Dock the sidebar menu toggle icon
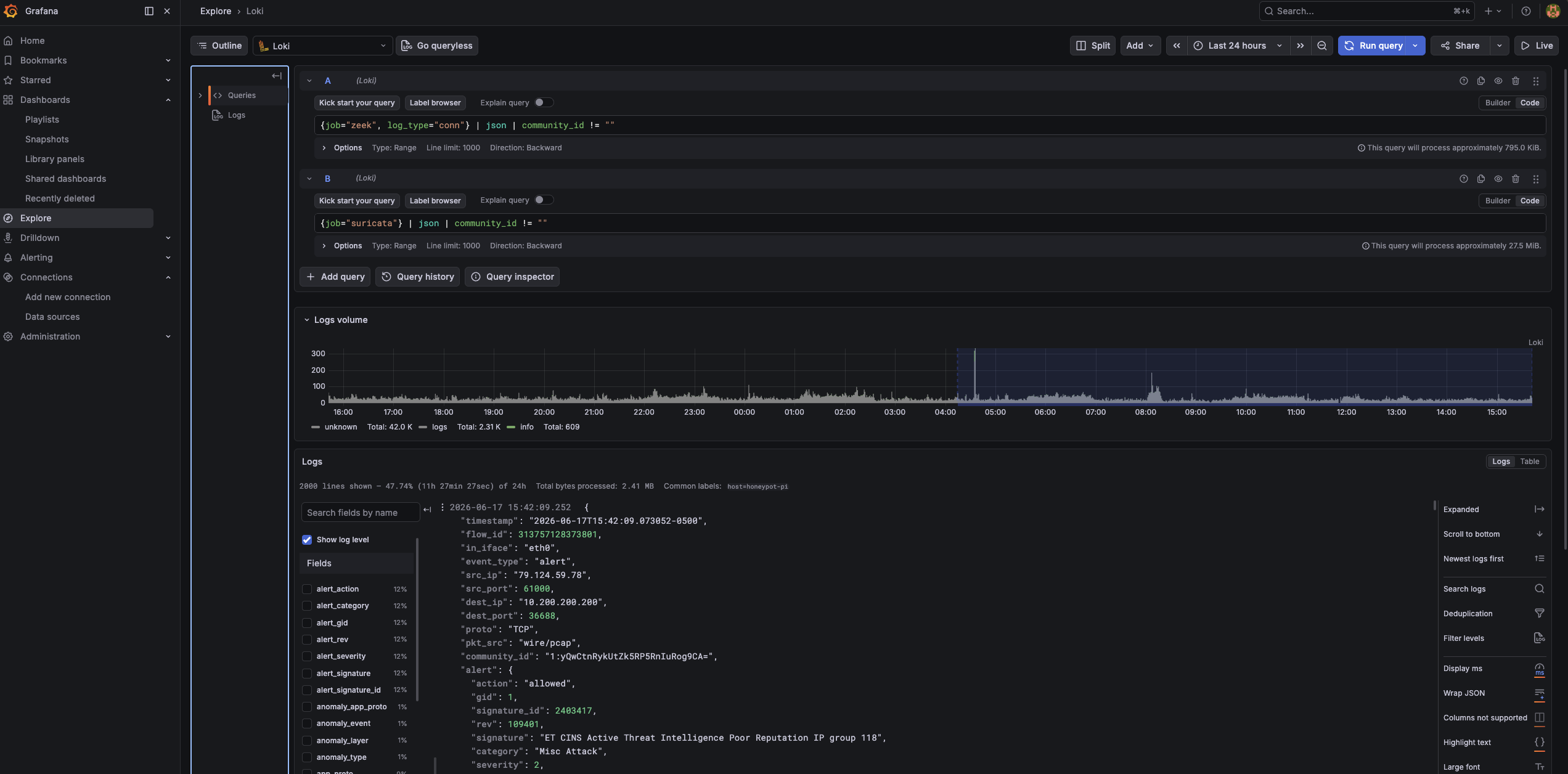Viewport: 1568px width, 774px height. [149, 11]
